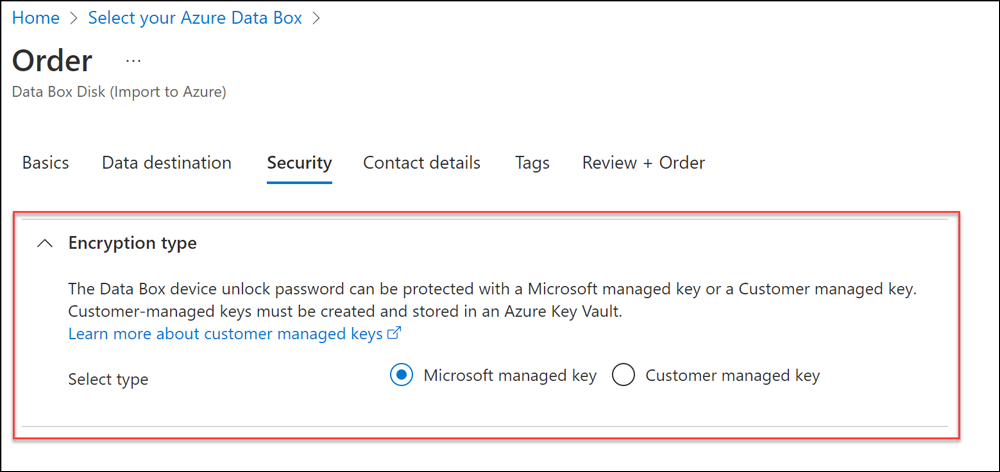Select the Security tab

click(x=299, y=163)
